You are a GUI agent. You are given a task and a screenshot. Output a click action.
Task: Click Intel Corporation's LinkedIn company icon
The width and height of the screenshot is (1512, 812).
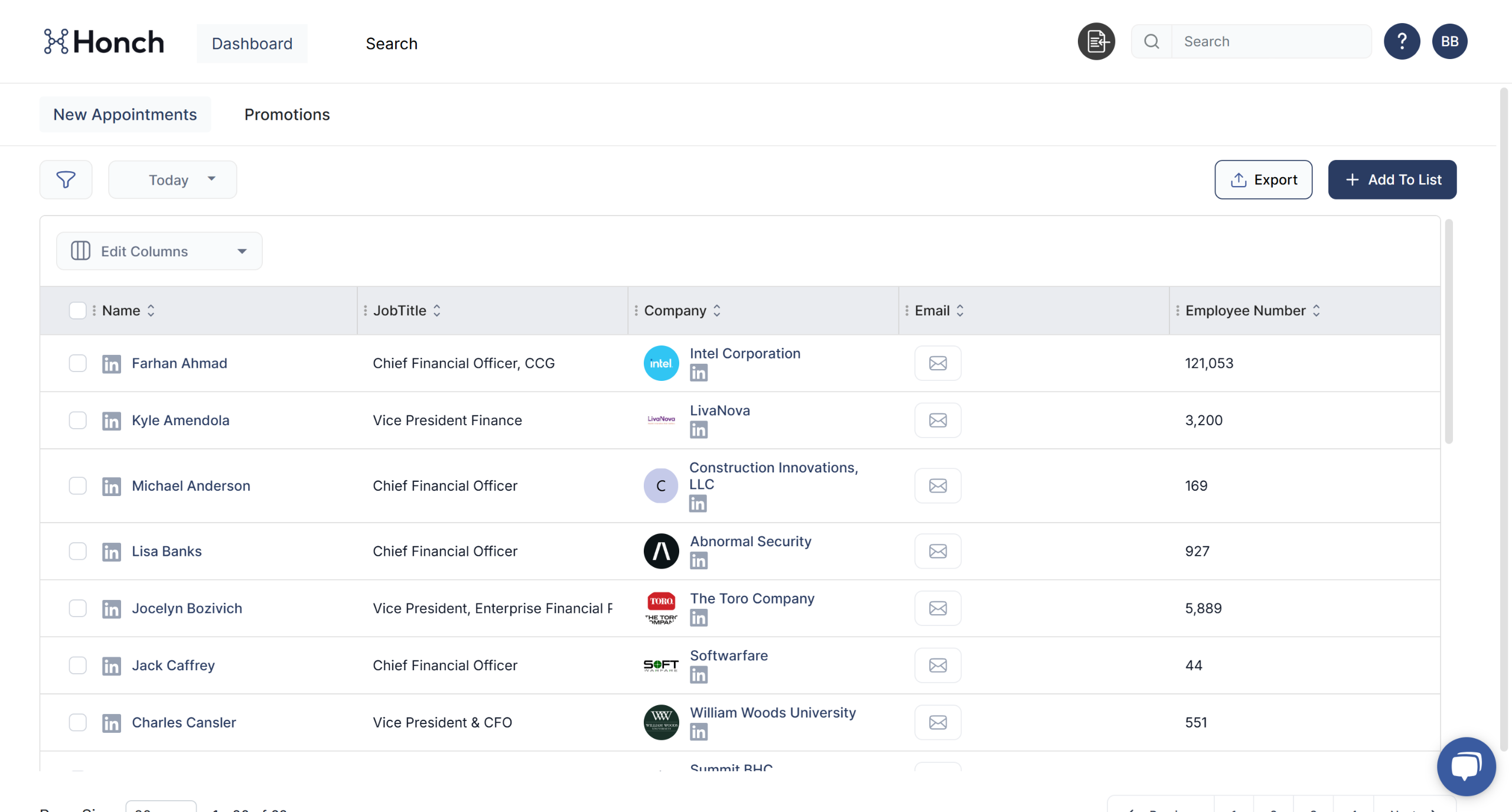(x=698, y=373)
